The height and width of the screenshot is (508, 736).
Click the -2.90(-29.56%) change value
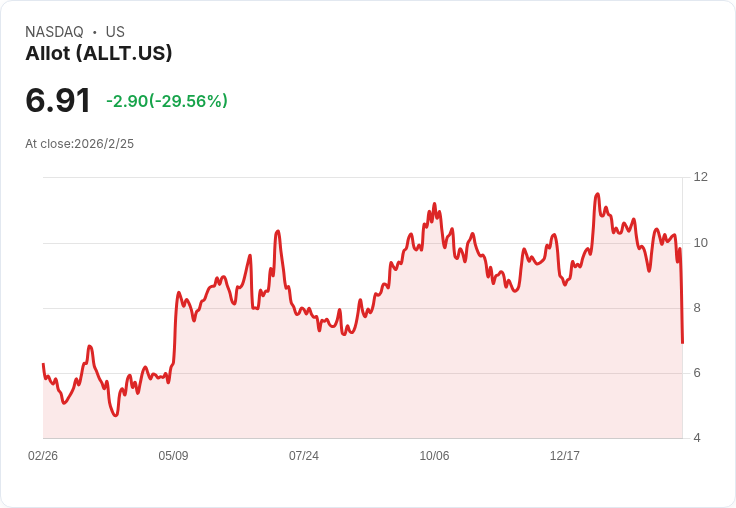167,101
